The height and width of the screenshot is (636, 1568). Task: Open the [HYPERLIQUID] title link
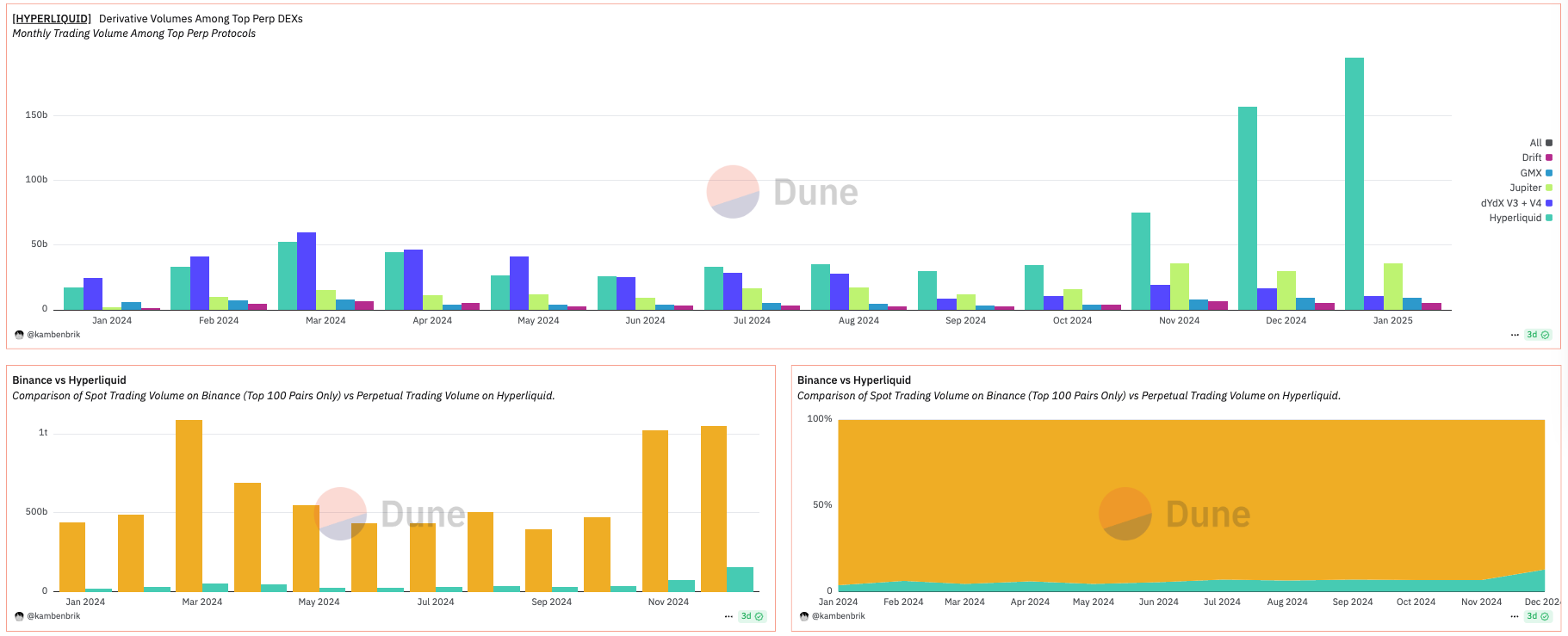click(x=52, y=19)
